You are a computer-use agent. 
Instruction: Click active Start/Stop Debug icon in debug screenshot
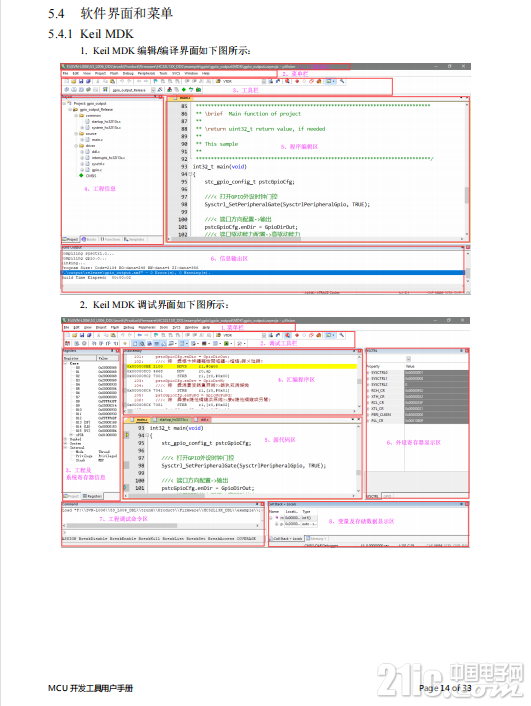click(x=287, y=335)
